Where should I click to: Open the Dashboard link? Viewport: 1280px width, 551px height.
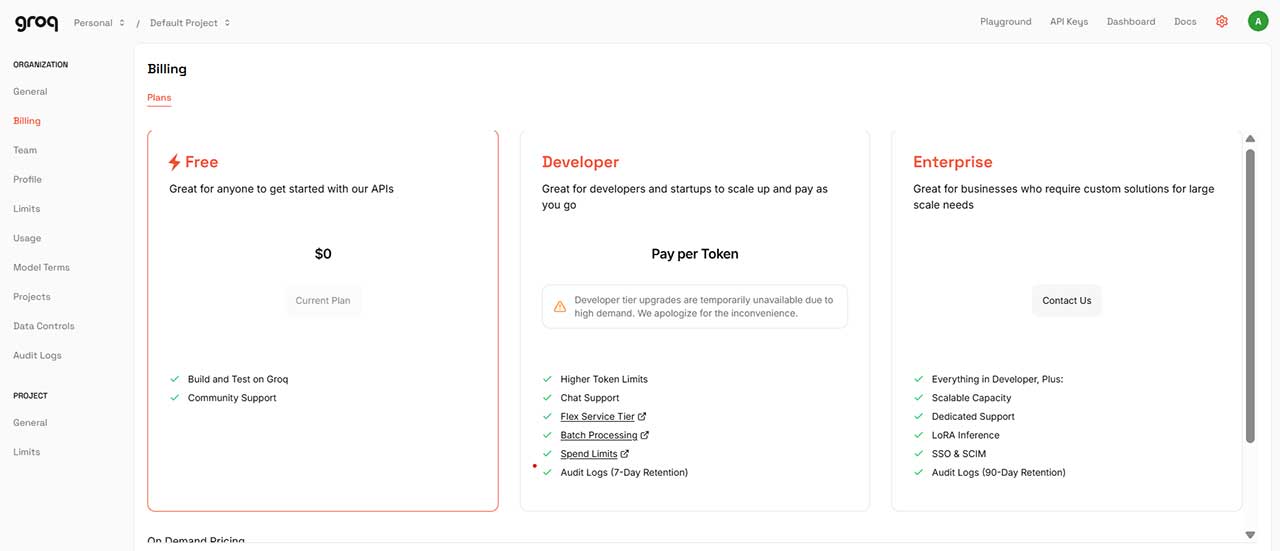[x=1131, y=22]
